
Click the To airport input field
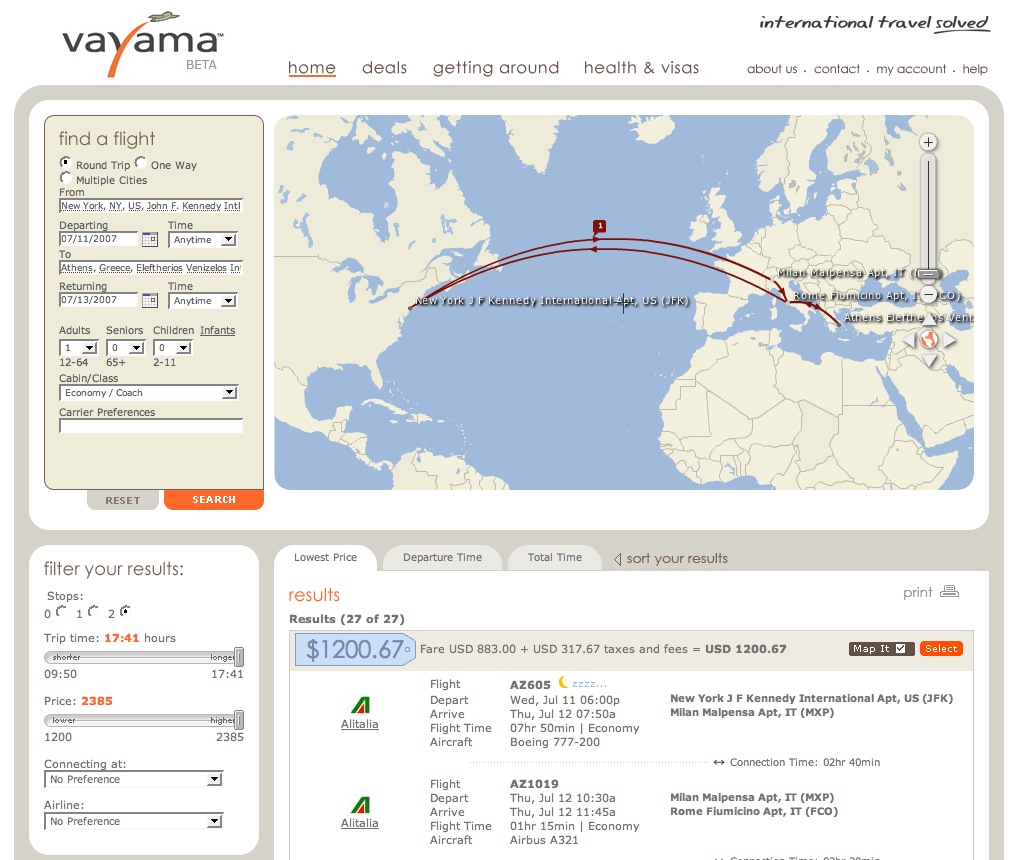tap(151, 268)
